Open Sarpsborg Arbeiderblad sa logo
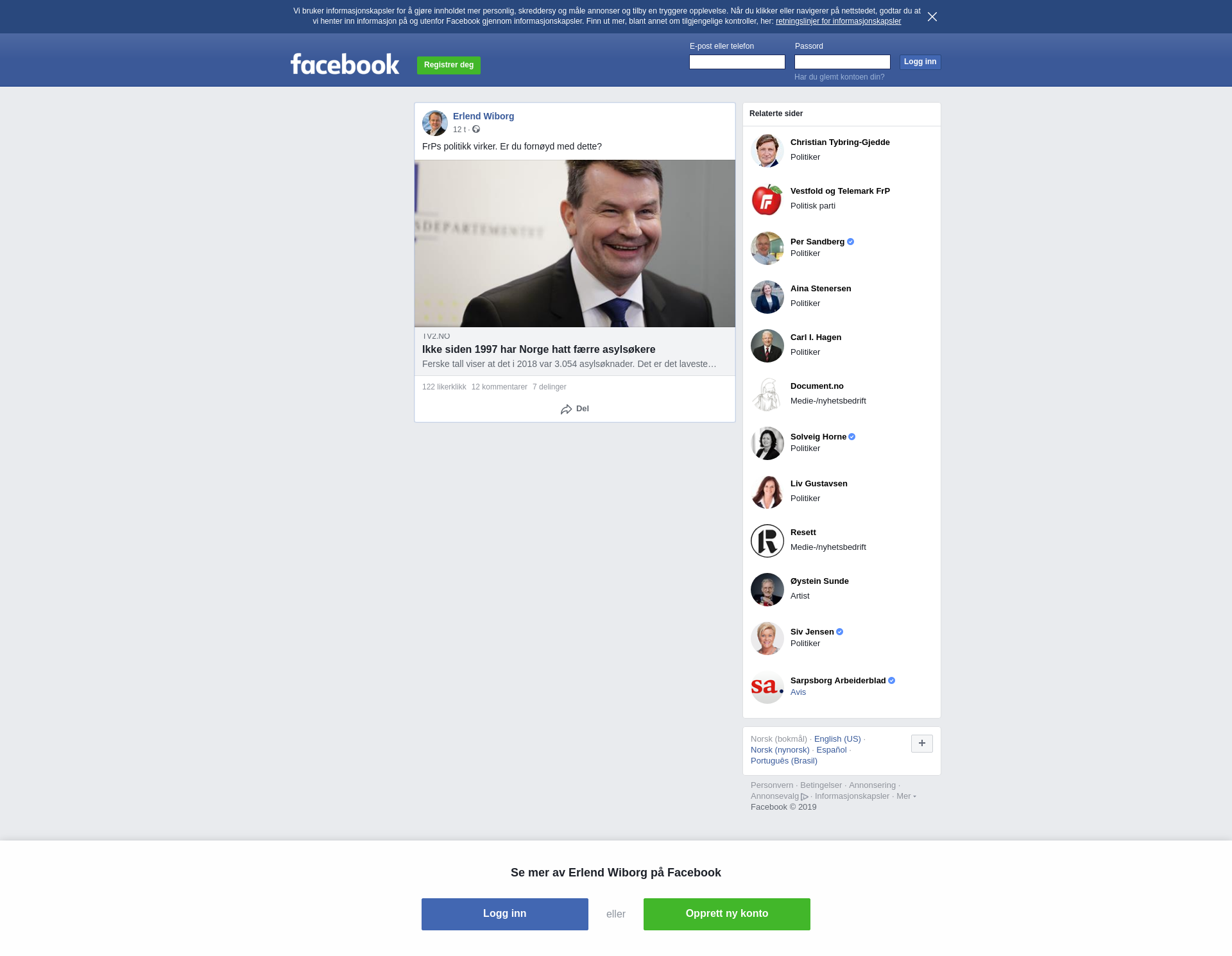The height and width of the screenshot is (956, 1232). click(767, 687)
